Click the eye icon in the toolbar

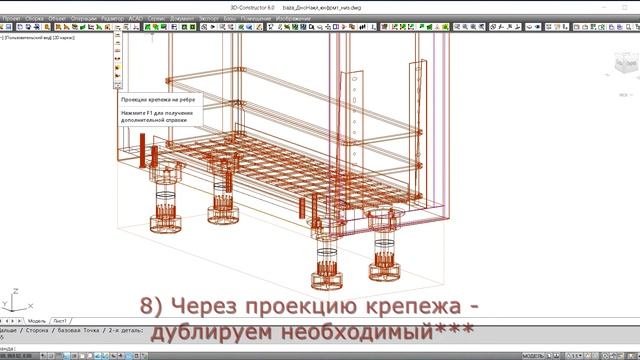tap(538, 27)
